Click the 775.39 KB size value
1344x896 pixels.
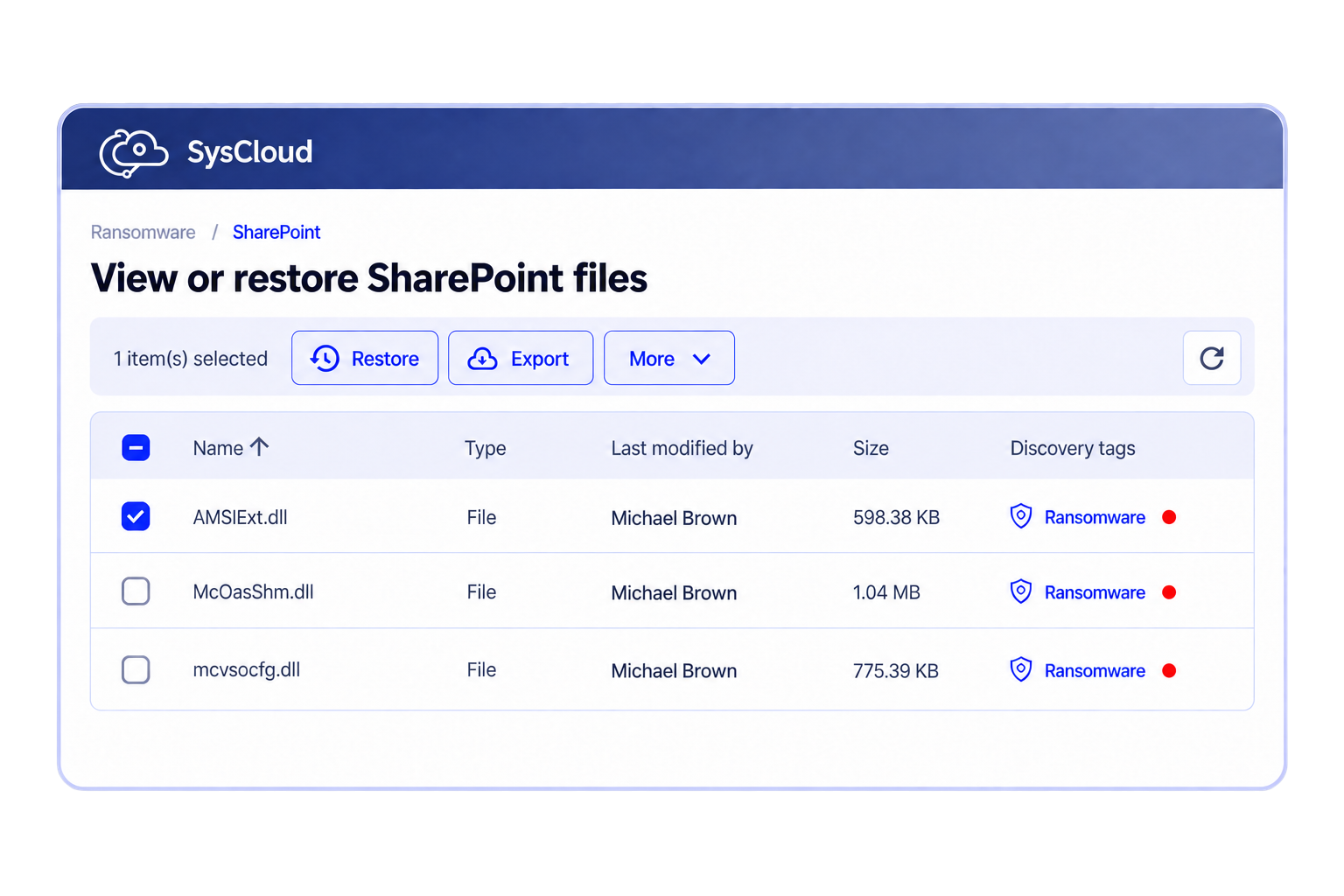[x=896, y=670]
